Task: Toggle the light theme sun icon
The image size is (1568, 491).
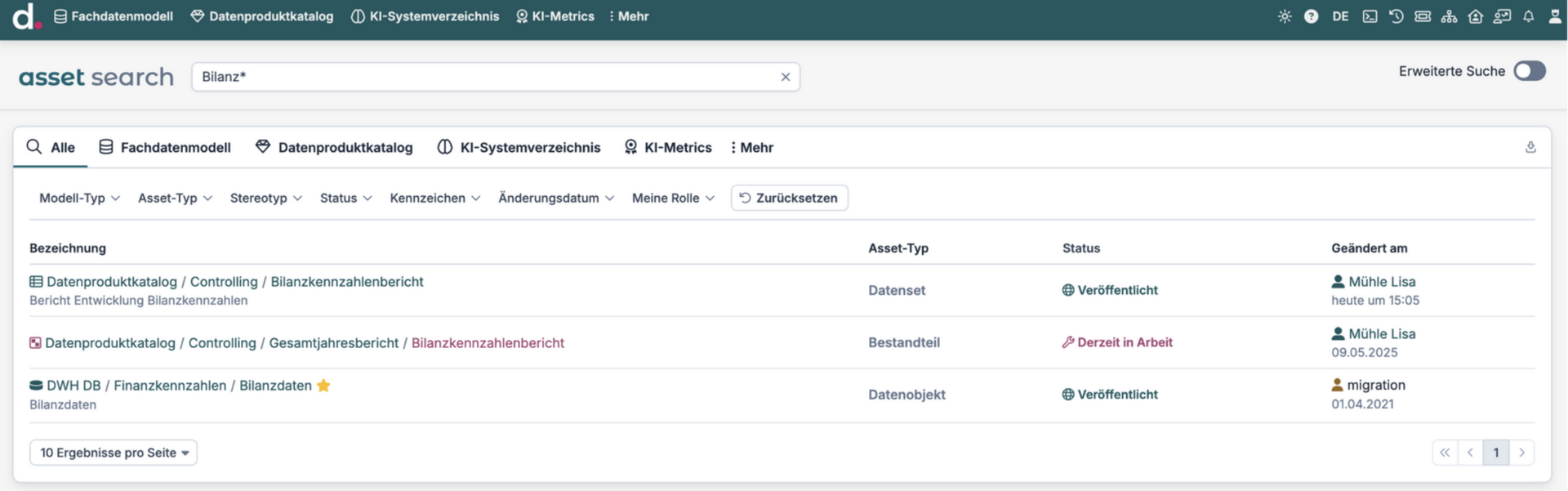Action: coord(1285,16)
